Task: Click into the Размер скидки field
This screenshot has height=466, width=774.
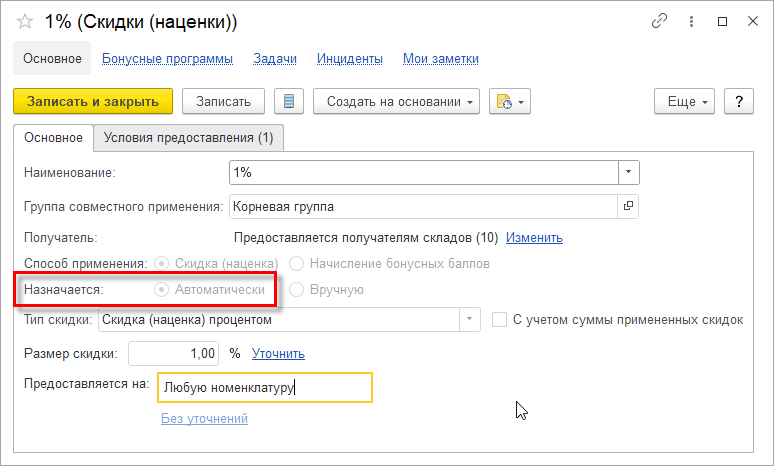Action: (174, 353)
